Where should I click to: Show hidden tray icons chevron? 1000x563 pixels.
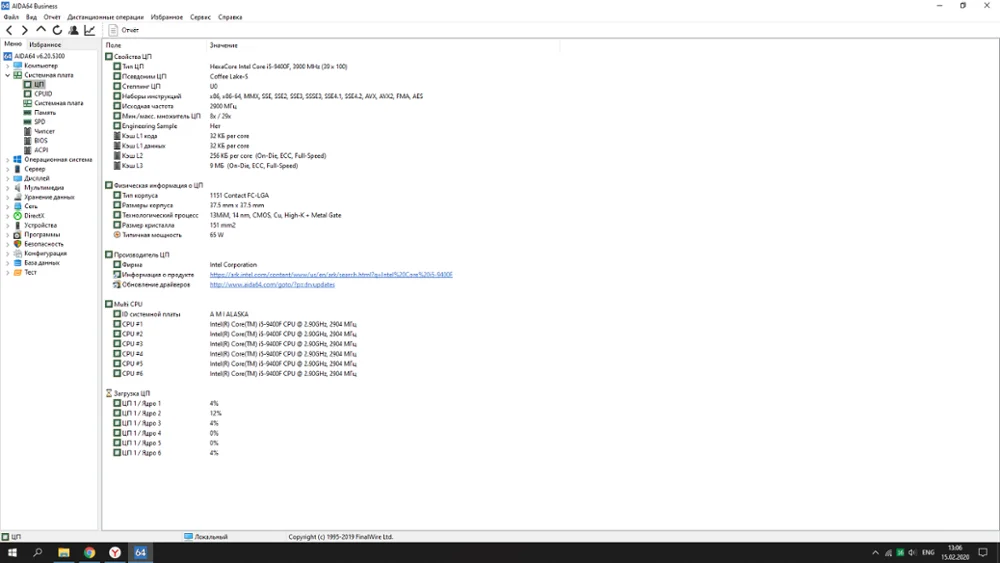875,553
